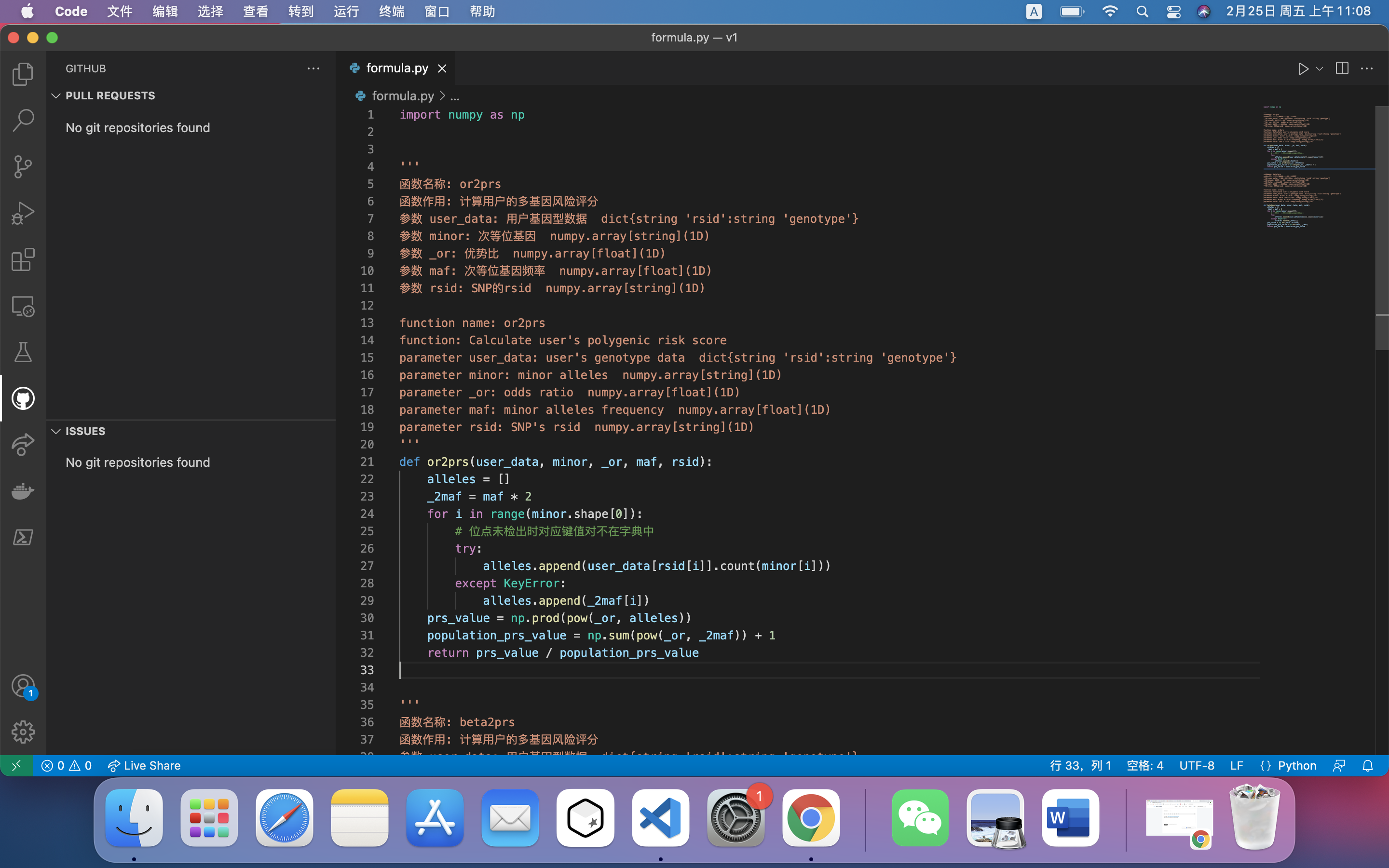Open System Preferences in the Dock
This screenshot has width=1389, height=868.
[735, 817]
